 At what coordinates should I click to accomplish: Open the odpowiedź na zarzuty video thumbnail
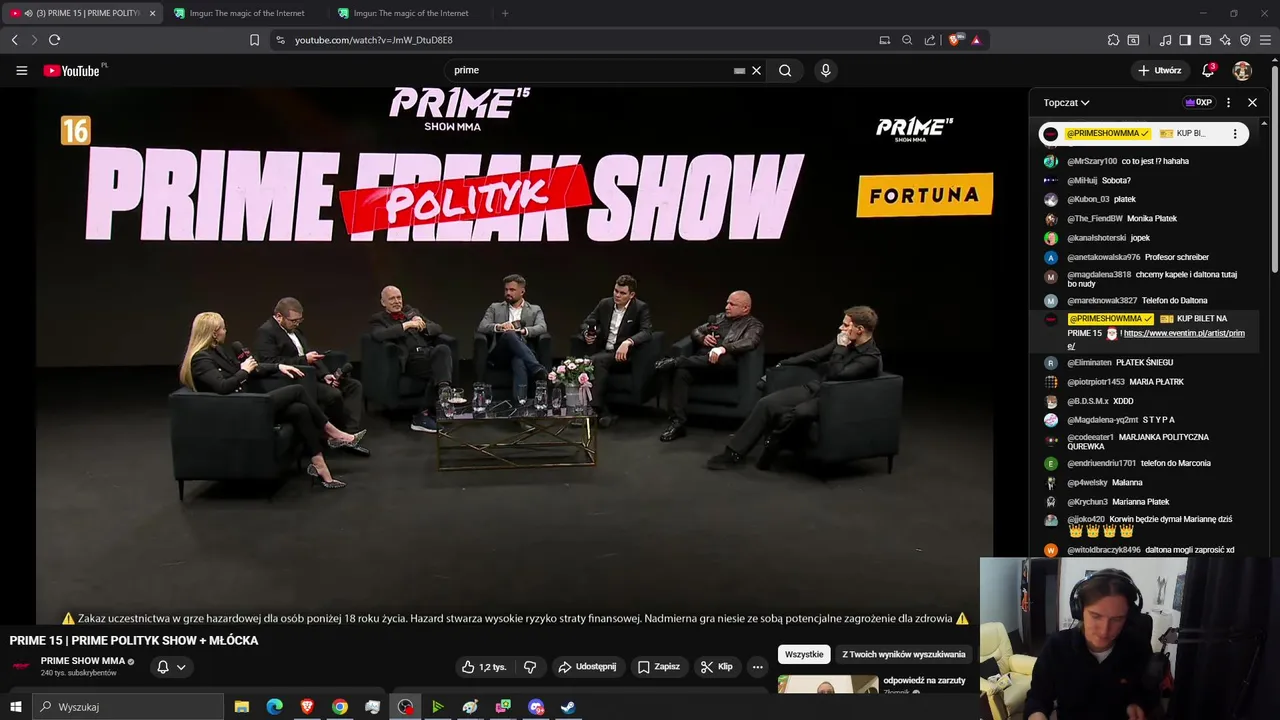coord(828,685)
